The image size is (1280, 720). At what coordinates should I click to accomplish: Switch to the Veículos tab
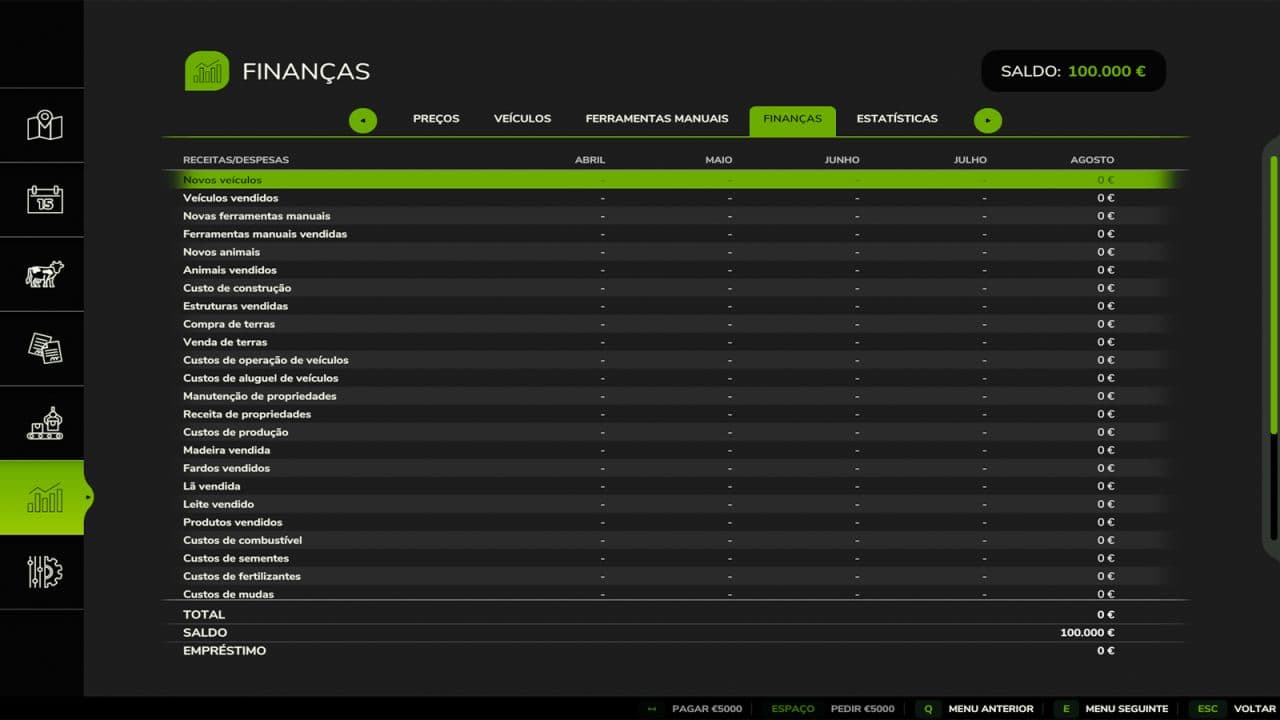(522, 119)
